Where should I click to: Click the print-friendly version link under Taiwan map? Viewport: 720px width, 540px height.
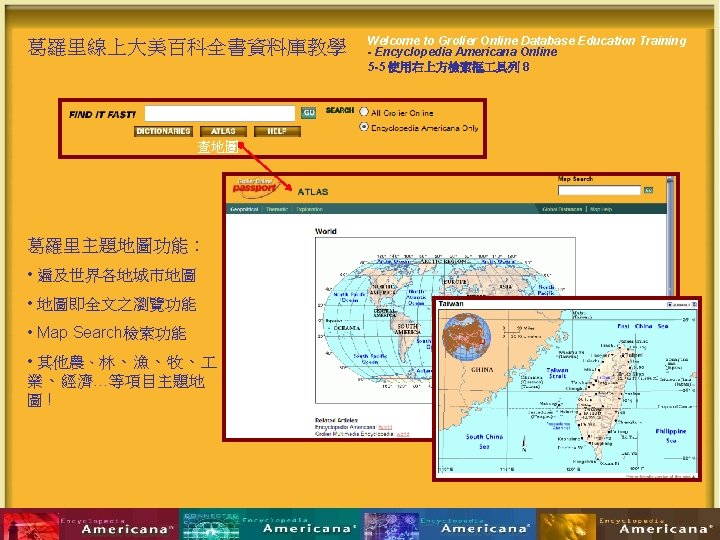pyautogui.click(x=660, y=477)
